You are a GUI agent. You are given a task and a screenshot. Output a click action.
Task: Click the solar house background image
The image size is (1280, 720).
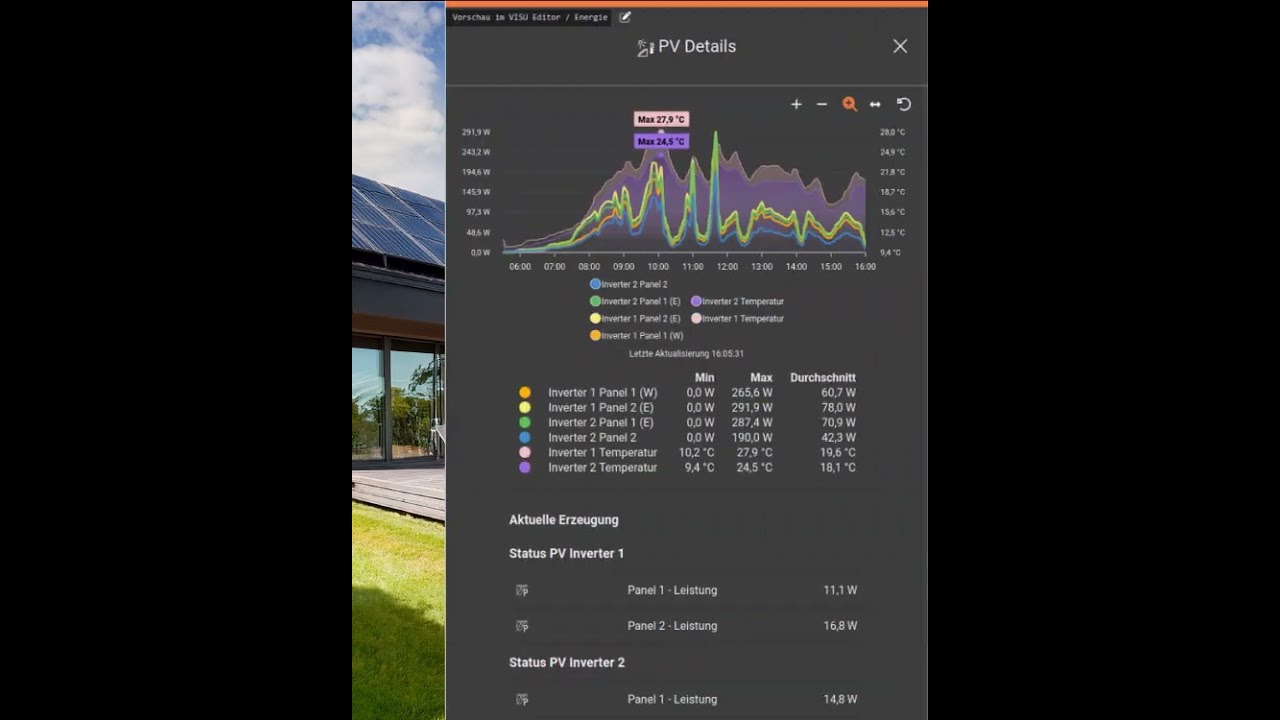click(x=398, y=360)
